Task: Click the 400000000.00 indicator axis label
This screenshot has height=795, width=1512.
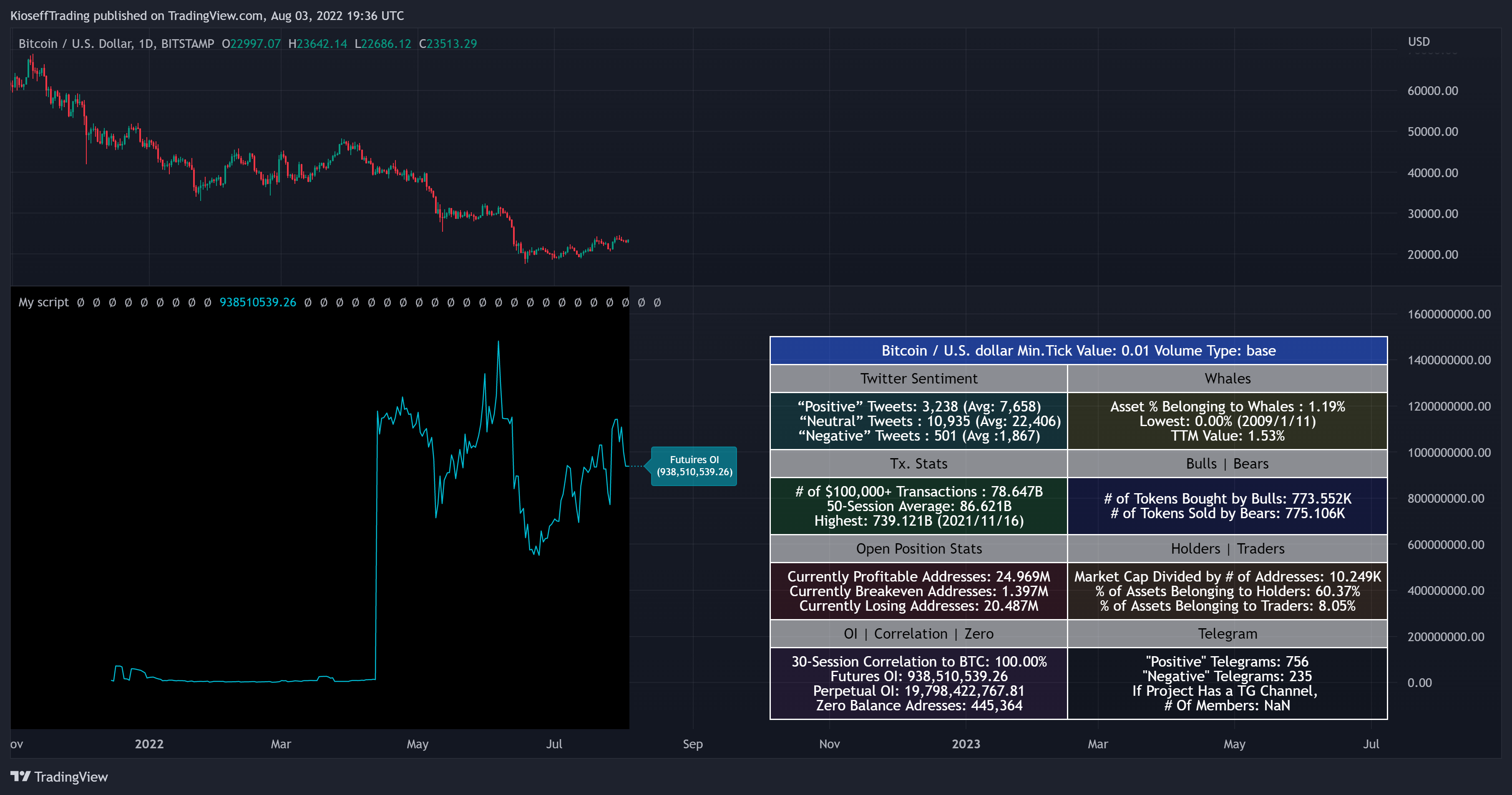Action: point(1446,590)
